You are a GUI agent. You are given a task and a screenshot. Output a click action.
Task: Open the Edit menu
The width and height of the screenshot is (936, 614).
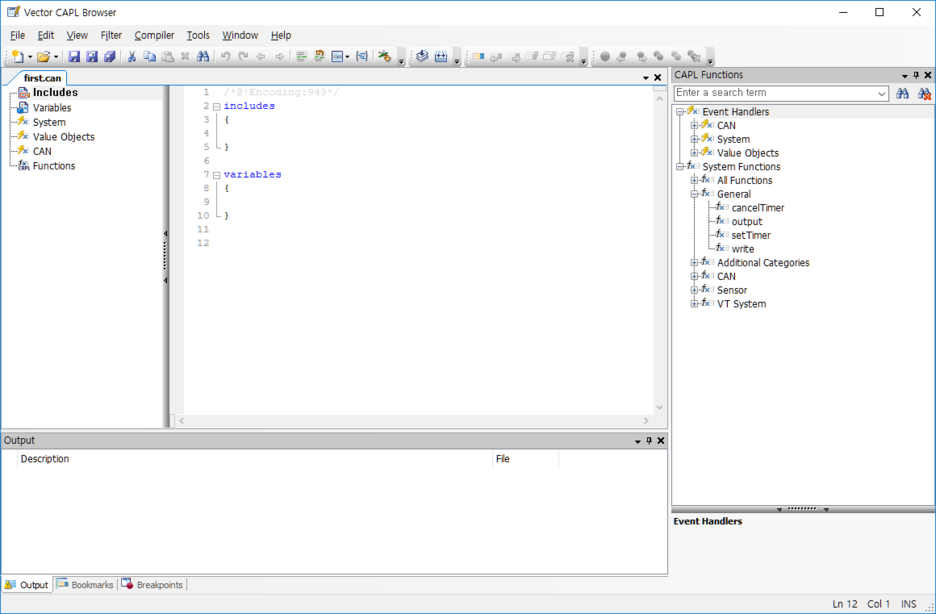(46, 35)
